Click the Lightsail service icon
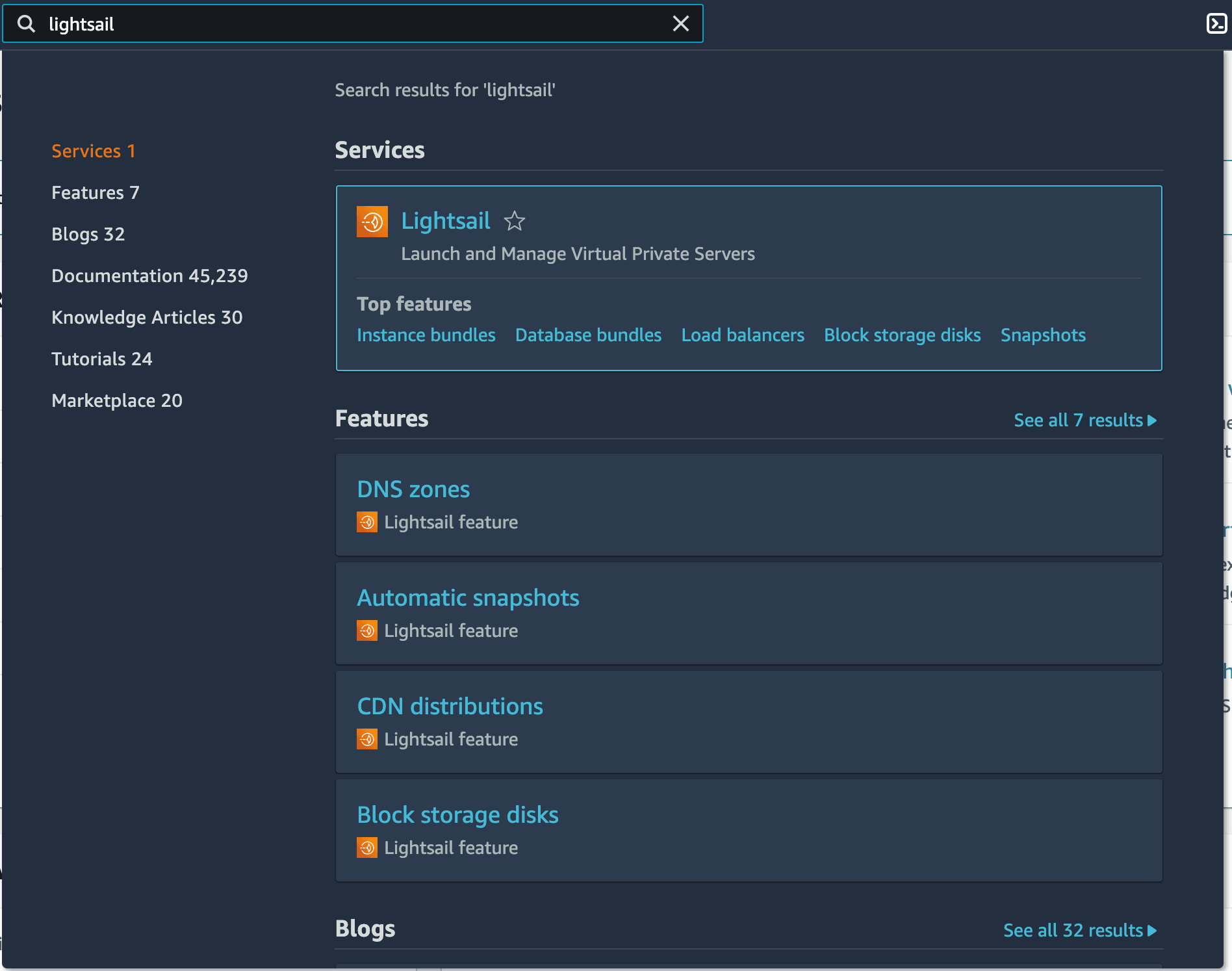 click(x=372, y=222)
